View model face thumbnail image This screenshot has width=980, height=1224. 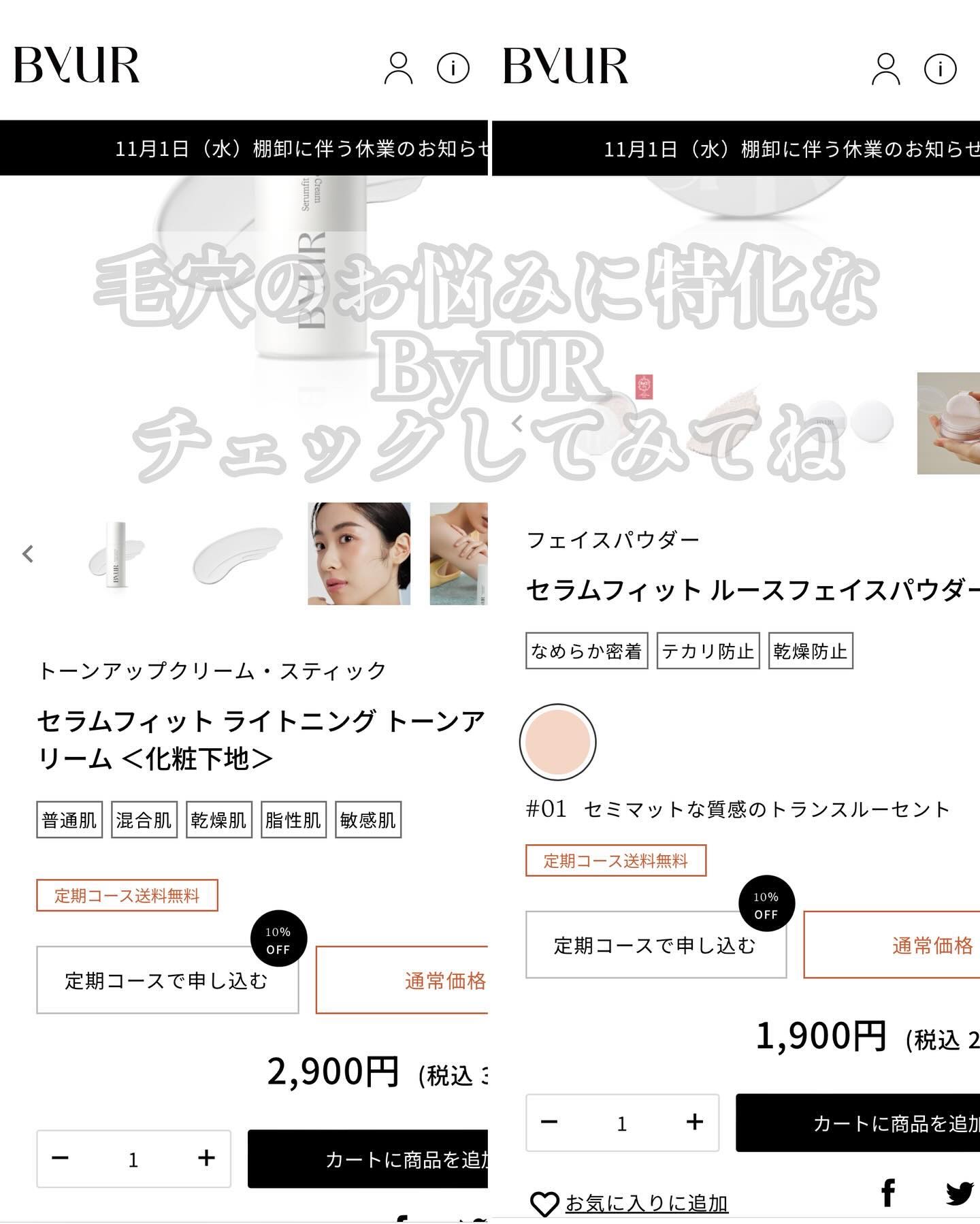click(359, 553)
